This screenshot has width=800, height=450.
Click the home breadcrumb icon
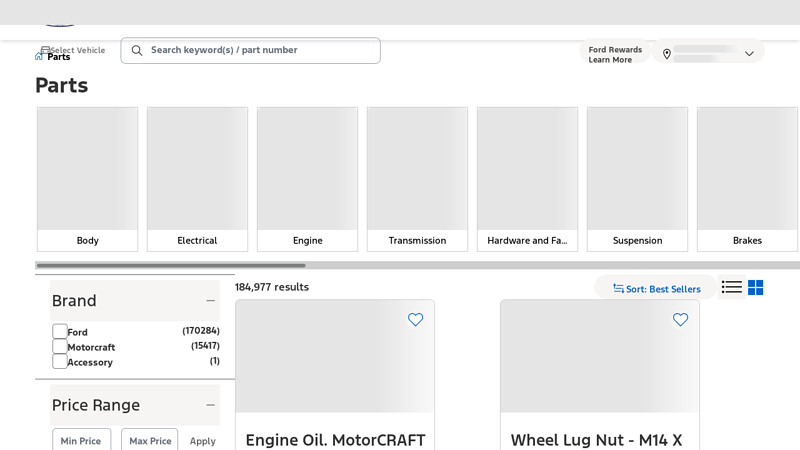pos(39,56)
